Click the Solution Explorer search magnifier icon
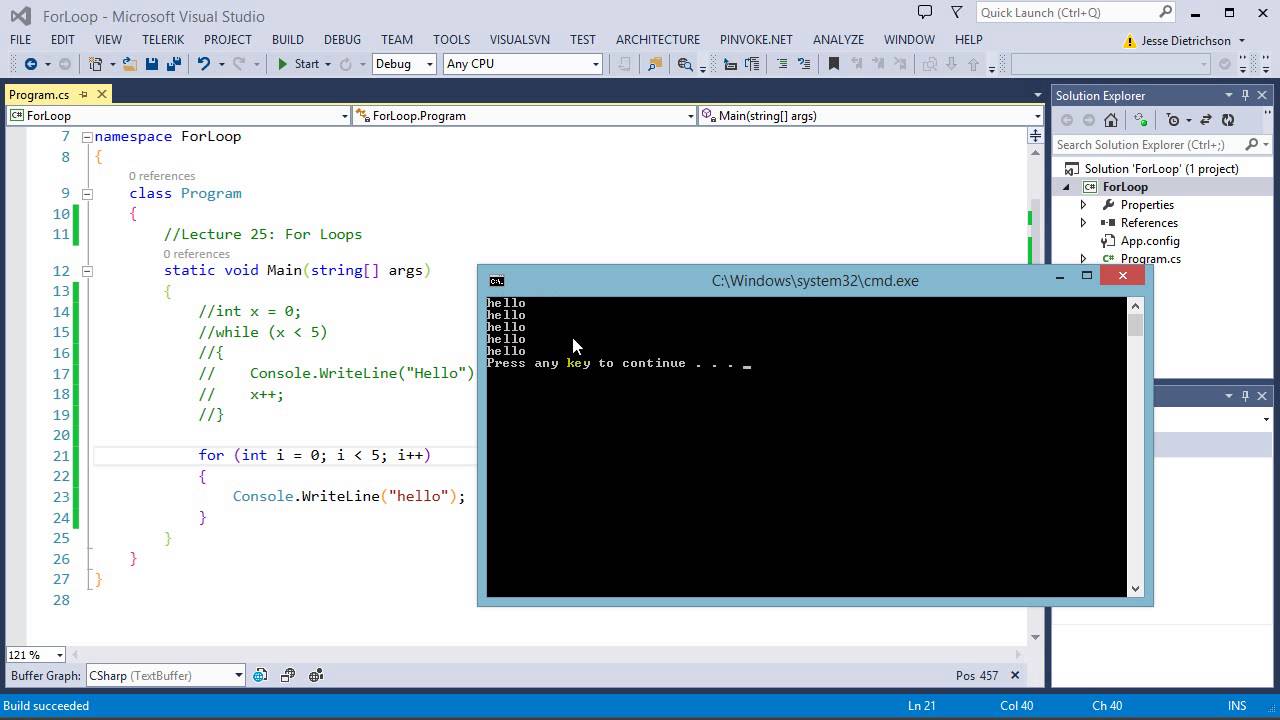This screenshot has width=1280, height=720. click(x=1250, y=145)
